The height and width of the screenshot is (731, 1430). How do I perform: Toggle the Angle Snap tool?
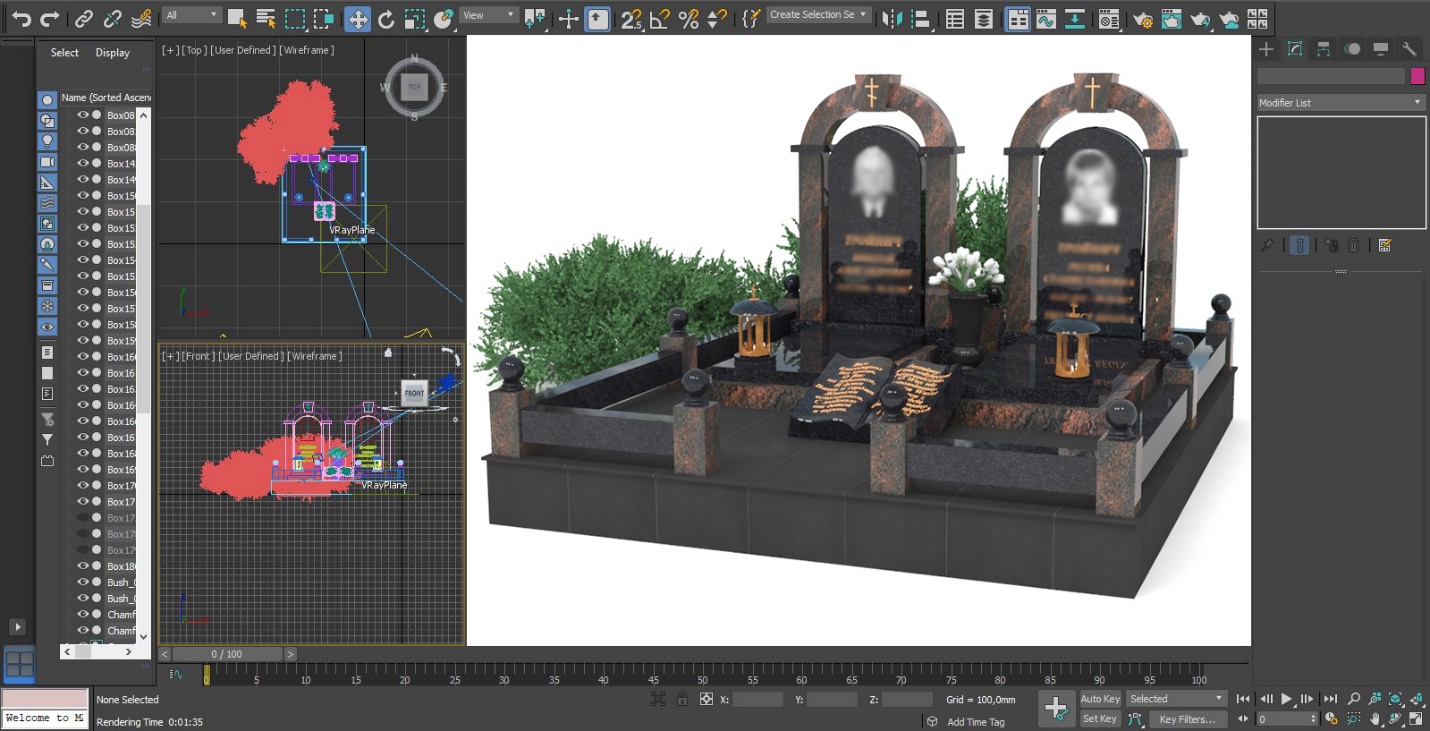coord(660,18)
